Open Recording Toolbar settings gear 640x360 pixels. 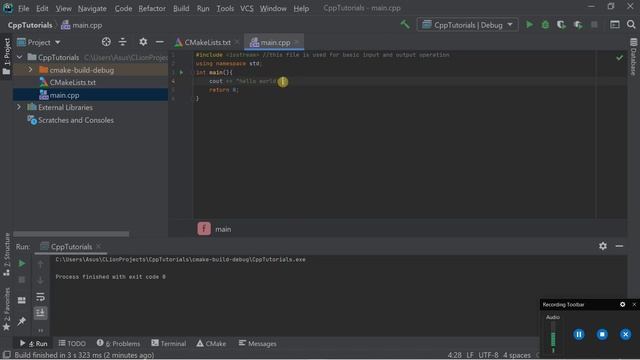tap(622, 304)
